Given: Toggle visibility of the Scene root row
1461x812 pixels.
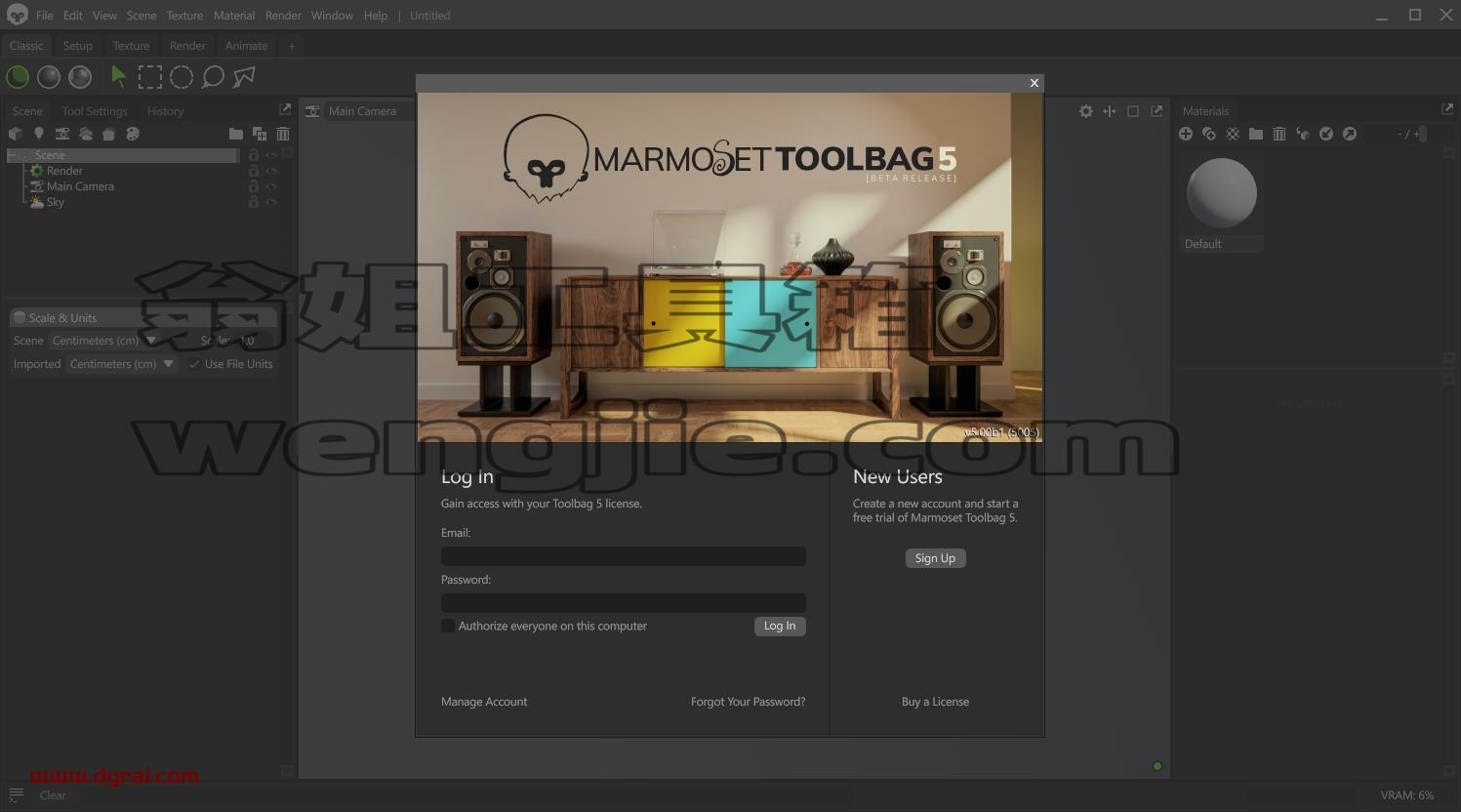Looking at the screenshot, I should tap(271, 155).
